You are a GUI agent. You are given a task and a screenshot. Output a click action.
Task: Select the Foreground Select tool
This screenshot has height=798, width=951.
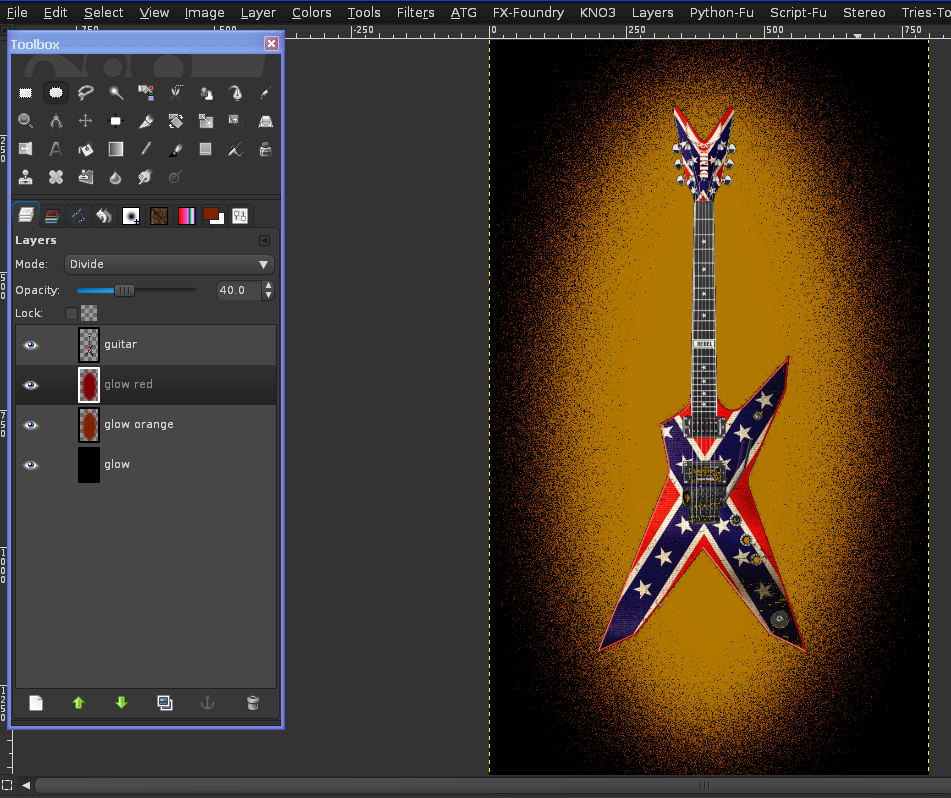(x=206, y=93)
